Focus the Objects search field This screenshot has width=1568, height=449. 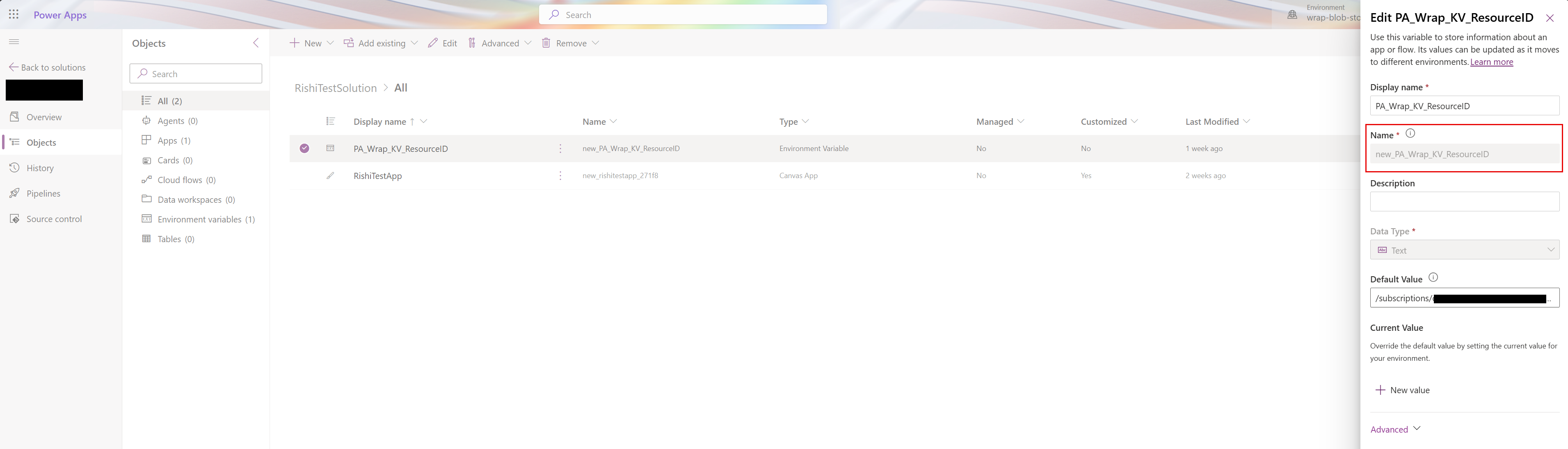click(x=196, y=74)
